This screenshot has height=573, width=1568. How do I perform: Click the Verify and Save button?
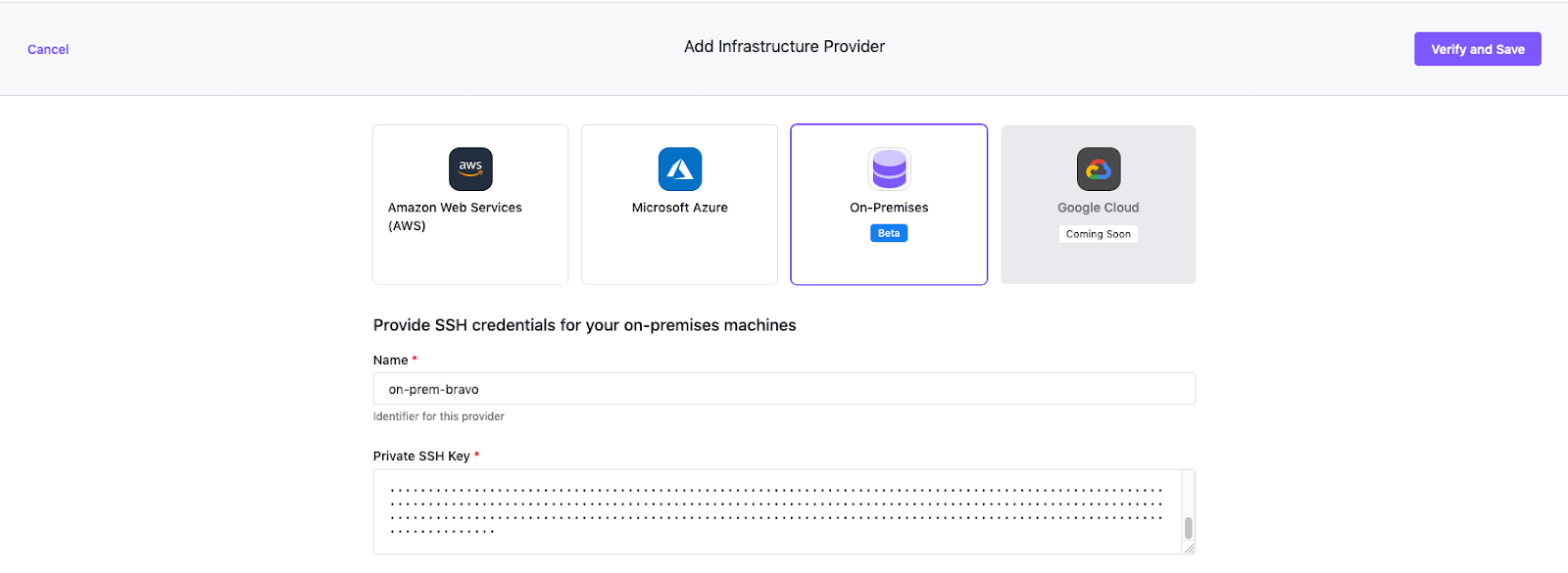click(1478, 49)
